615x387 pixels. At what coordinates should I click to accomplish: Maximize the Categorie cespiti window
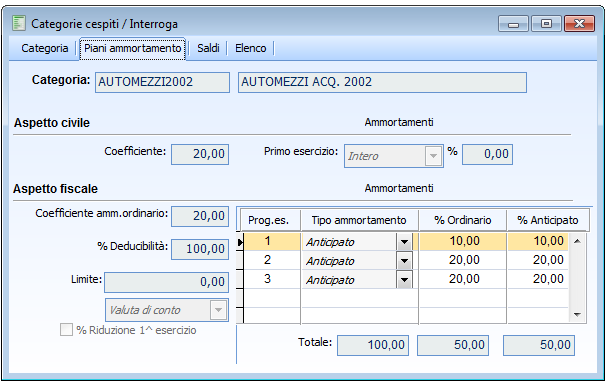(x=546, y=24)
